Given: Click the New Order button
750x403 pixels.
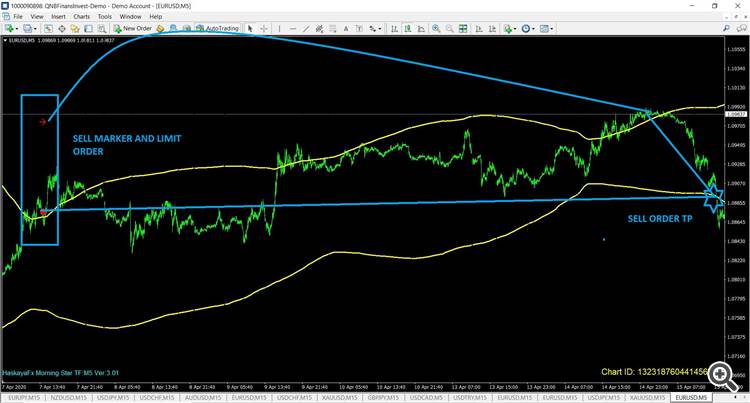Looking at the screenshot, I should pyautogui.click(x=132, y=29).
